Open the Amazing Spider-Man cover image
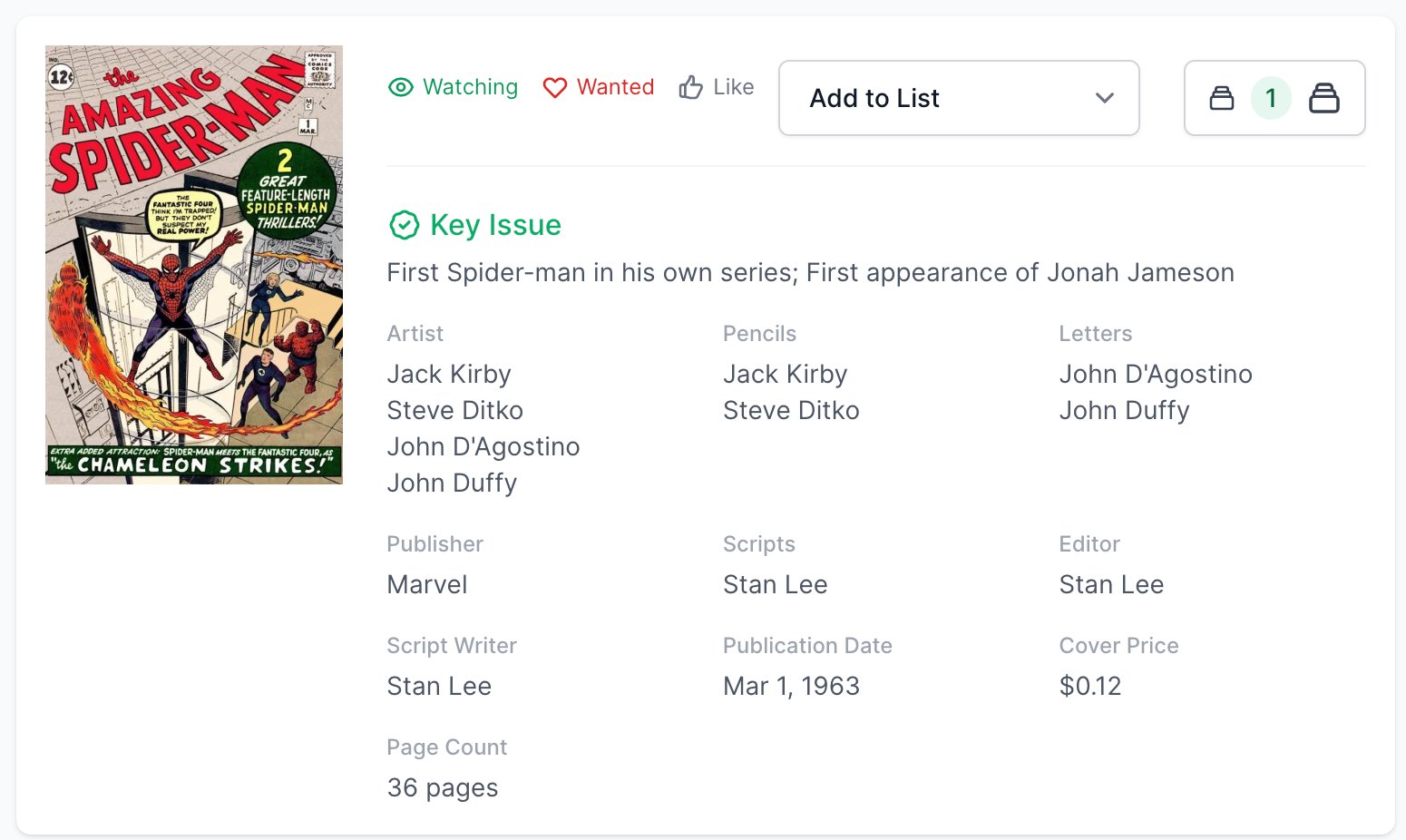This screenshot has height=840, width=1406. tap(194, 265)
